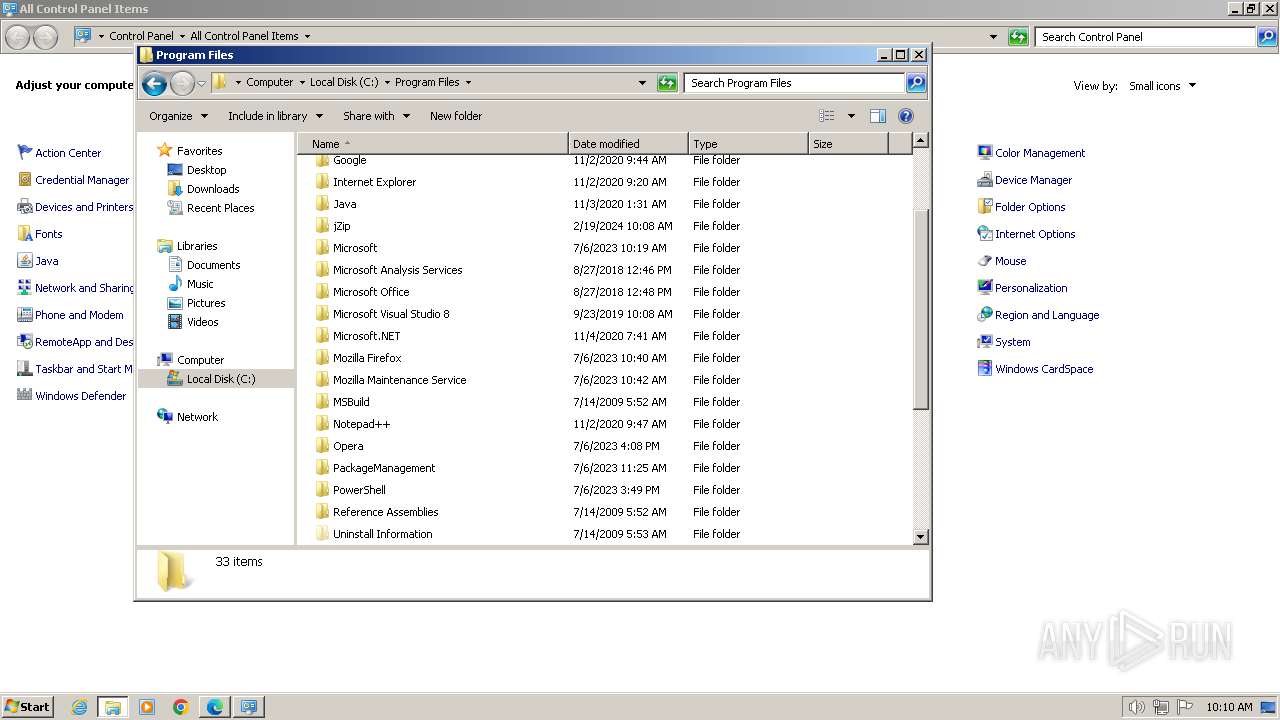Click the scroll down arrow in file list

point(921,537)
